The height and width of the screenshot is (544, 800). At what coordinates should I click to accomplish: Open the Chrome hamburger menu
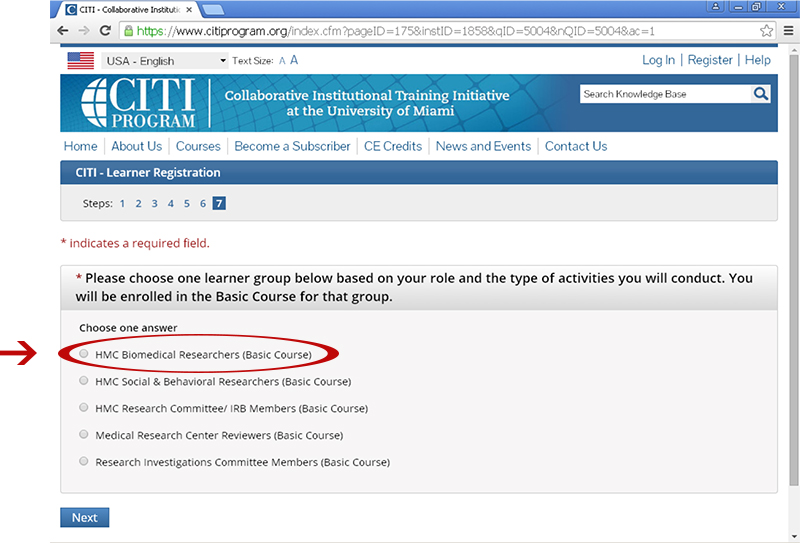pos(788,31)
